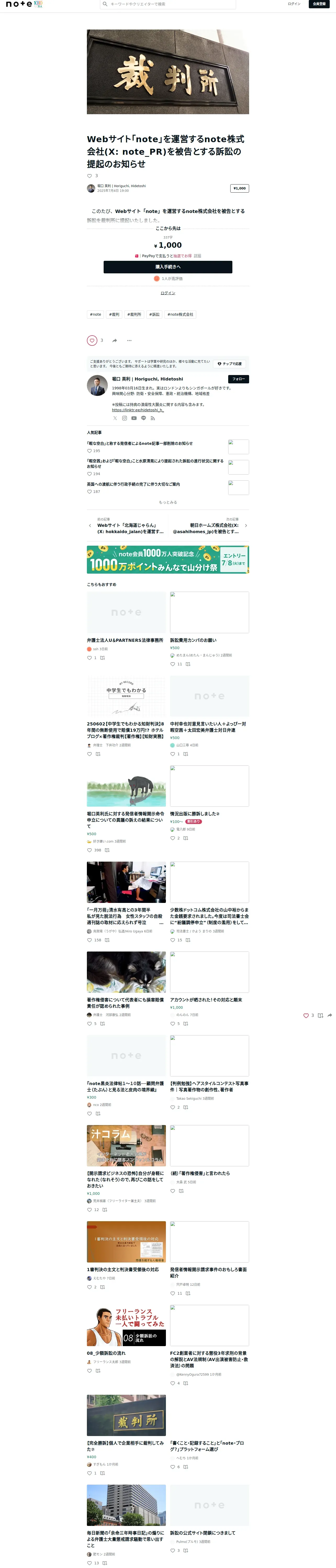Select the #裁判 hashtag
Image resolution: width=336 pixels, height=1568 pixels.
coord(115,315)
